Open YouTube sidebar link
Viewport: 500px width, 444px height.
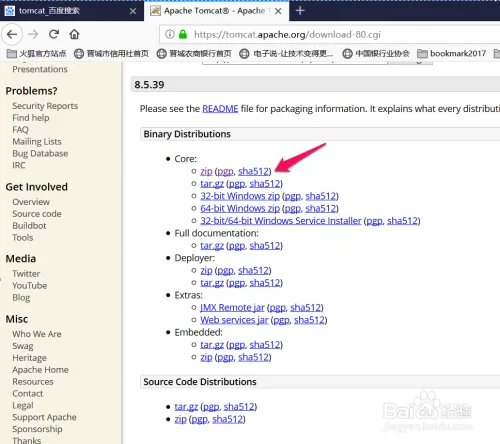coord(30,286)
